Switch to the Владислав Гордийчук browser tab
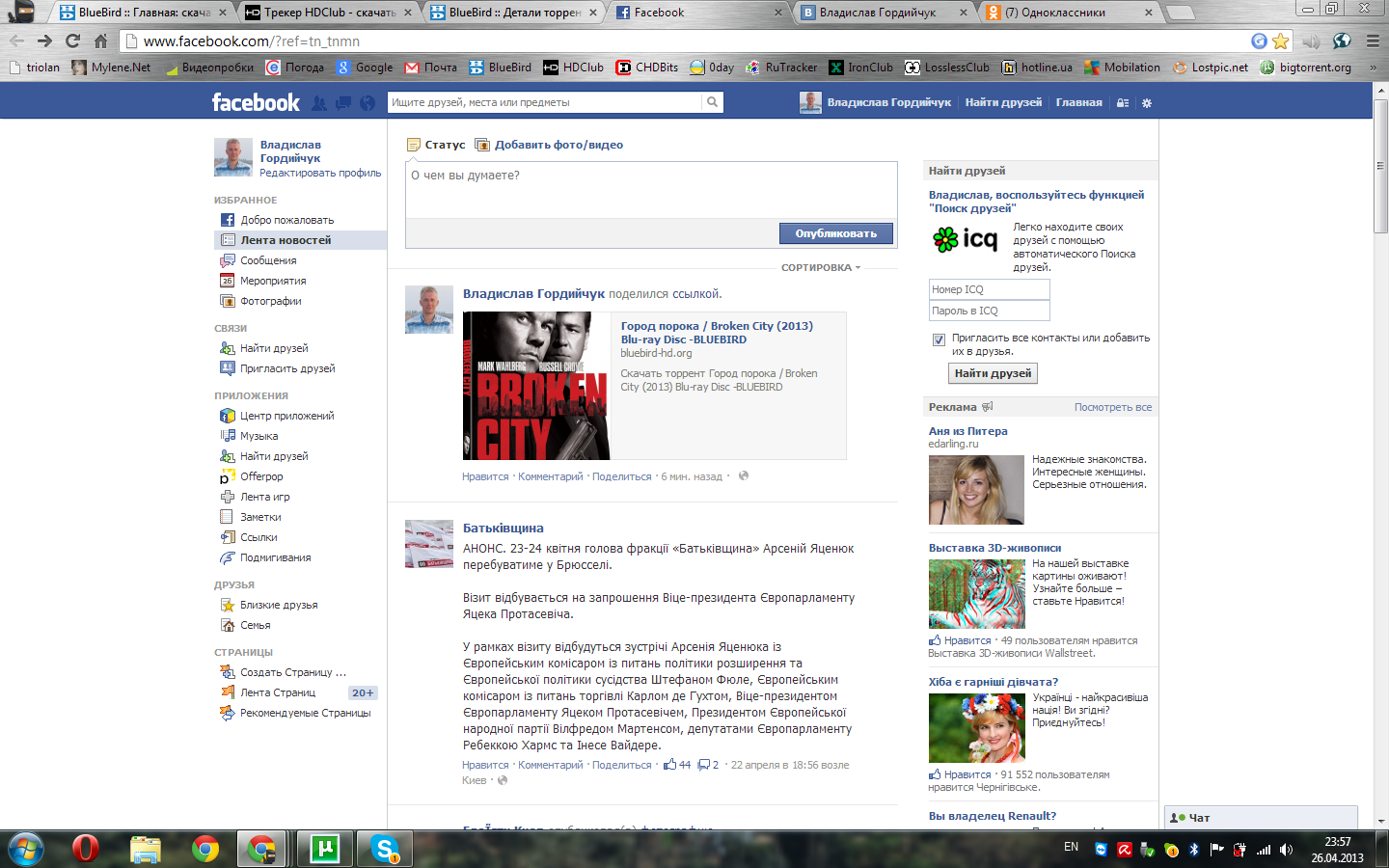Screen dimensions: 1389x868 (885, 13)
